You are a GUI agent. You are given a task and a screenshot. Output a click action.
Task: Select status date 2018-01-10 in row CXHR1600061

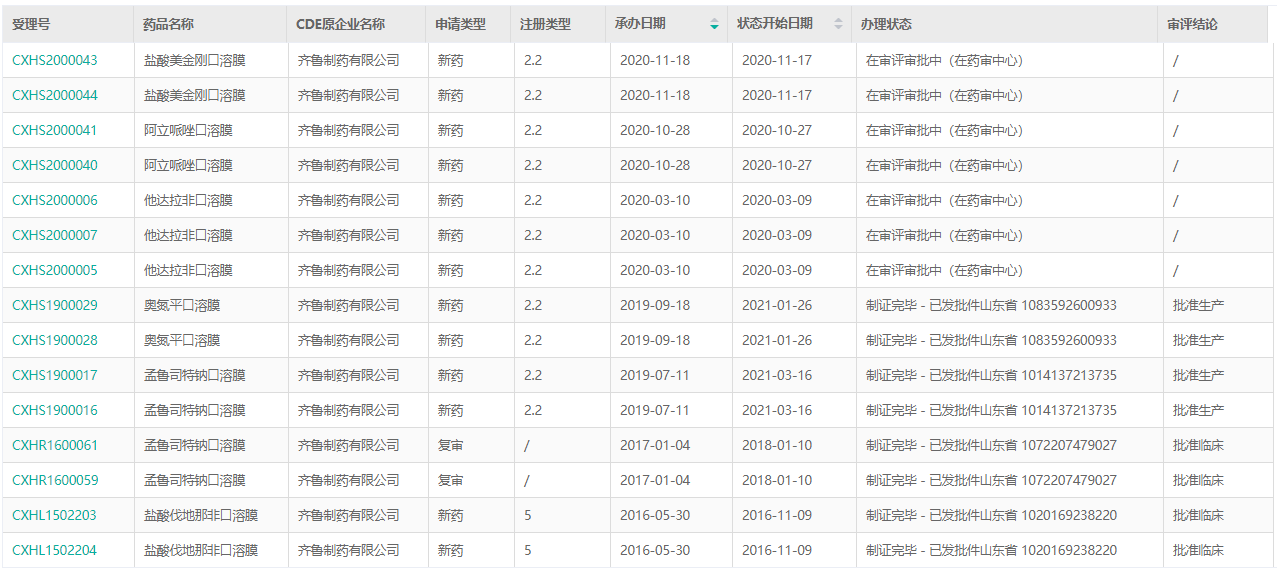(777, 445)
